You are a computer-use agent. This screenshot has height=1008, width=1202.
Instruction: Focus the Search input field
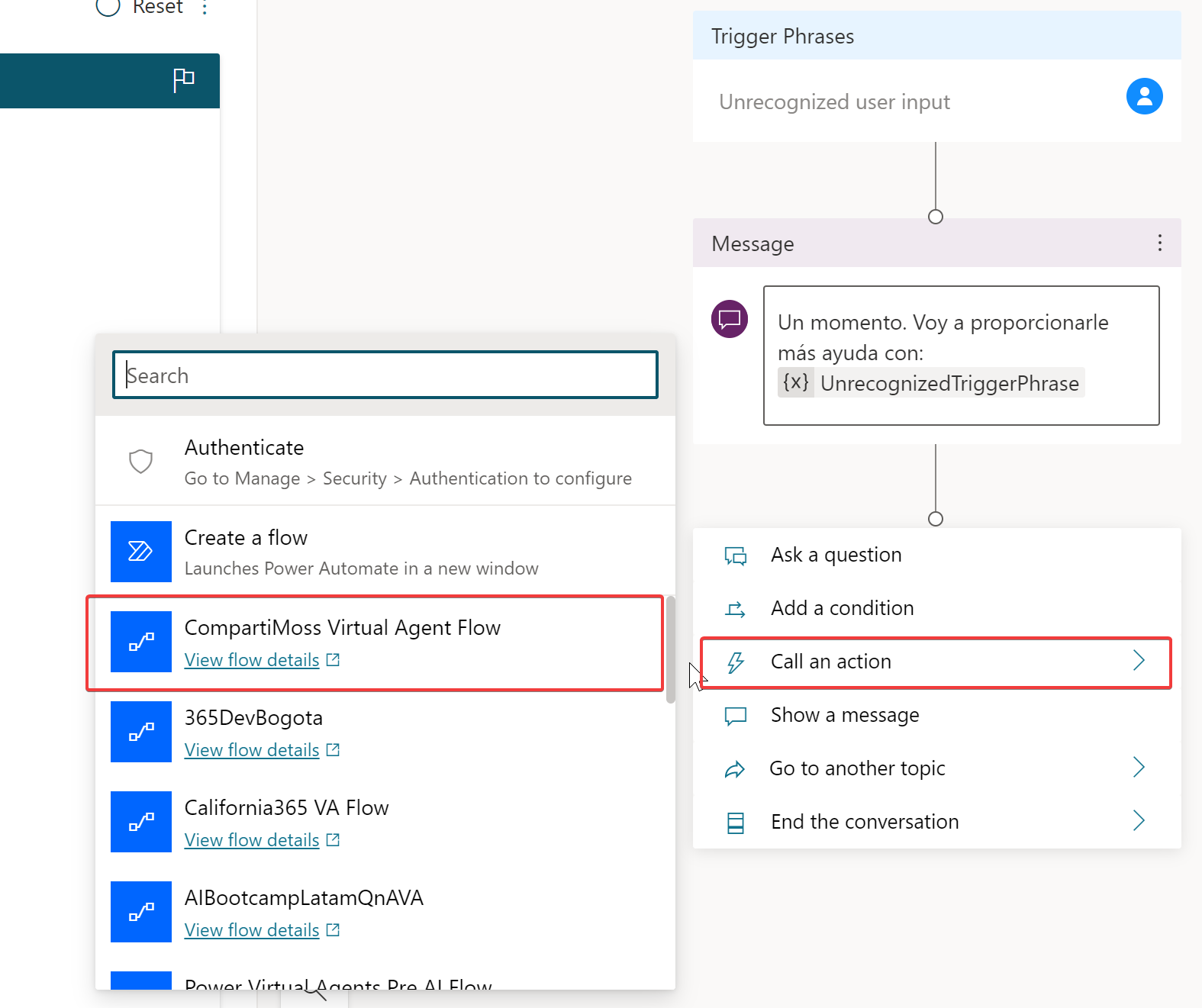385,375
